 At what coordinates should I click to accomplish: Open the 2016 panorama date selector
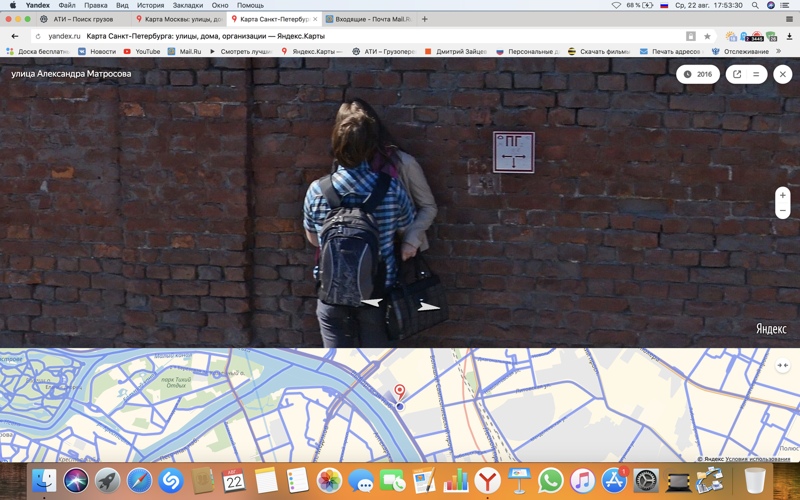(x=698, y=74)
